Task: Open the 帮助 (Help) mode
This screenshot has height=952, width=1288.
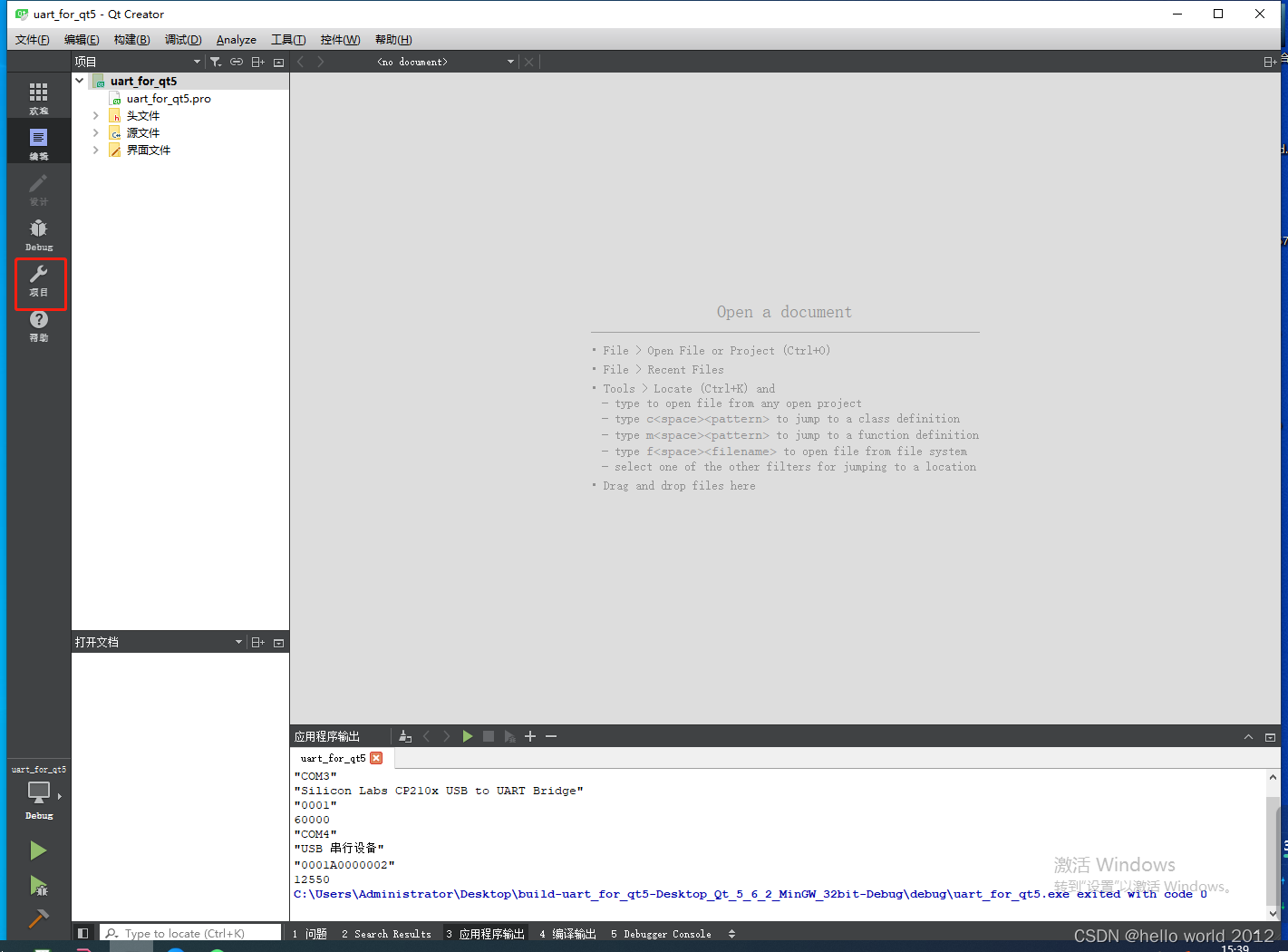Action: tap(38, 325)
